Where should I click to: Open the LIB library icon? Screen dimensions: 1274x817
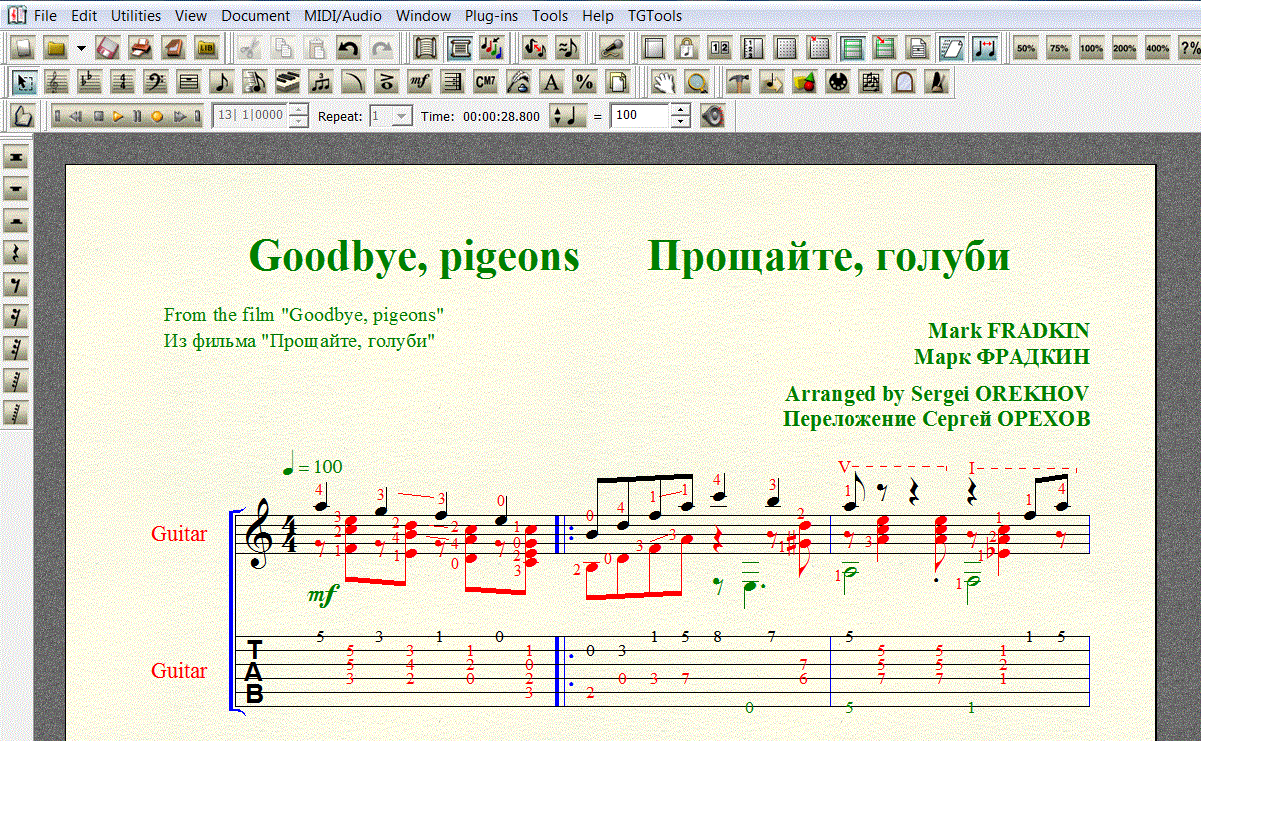(207, 48)
